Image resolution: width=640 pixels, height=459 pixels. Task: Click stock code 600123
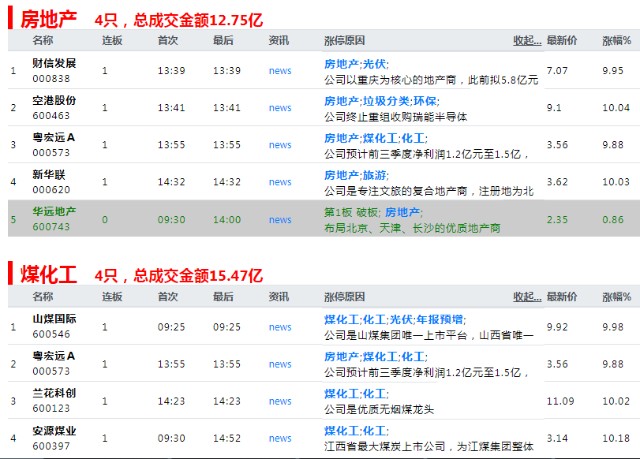pos(51,408)
